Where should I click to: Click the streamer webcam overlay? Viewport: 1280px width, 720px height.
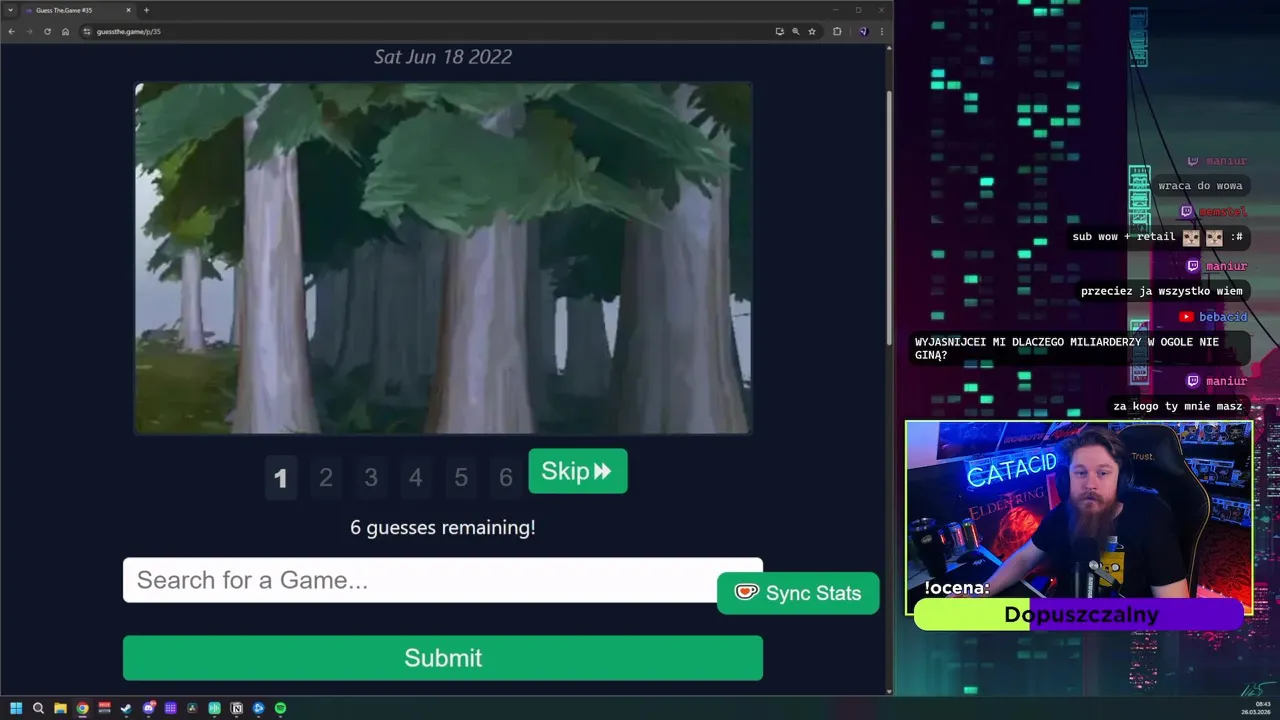coord(1079,516)
